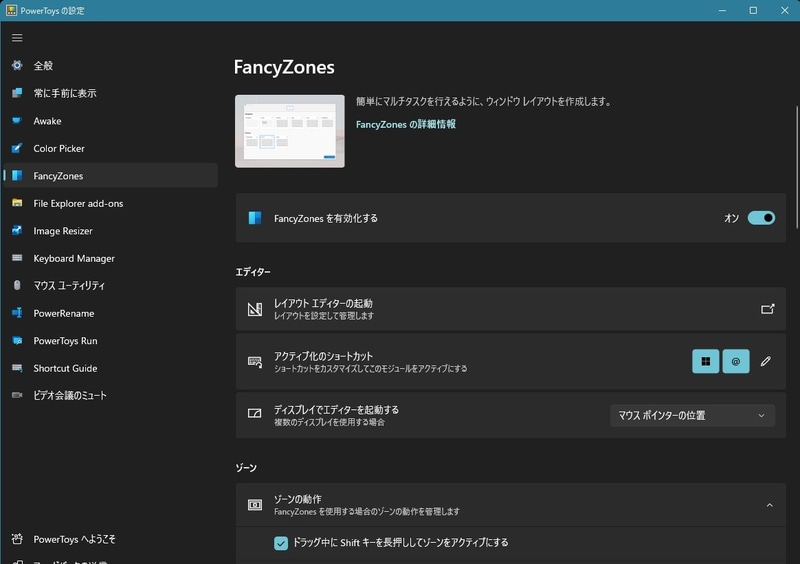Open FancyZones の詳細情報 link
This screenshot has width=800, height=564.
pyautogui.click(x=406, y=124)
